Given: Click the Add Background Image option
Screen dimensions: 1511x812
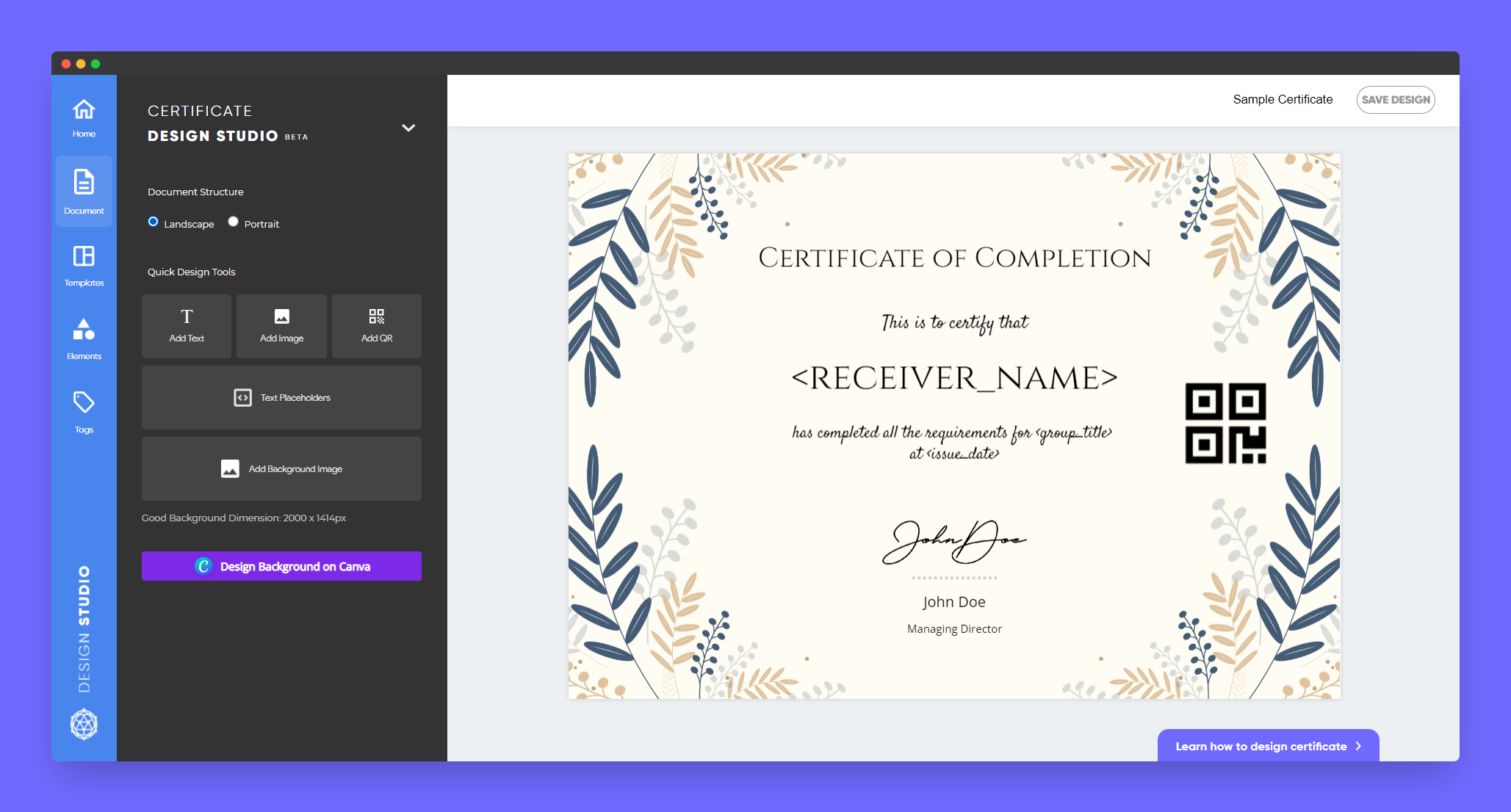Looking at the screenshot, I should click(x=281, y=468).
